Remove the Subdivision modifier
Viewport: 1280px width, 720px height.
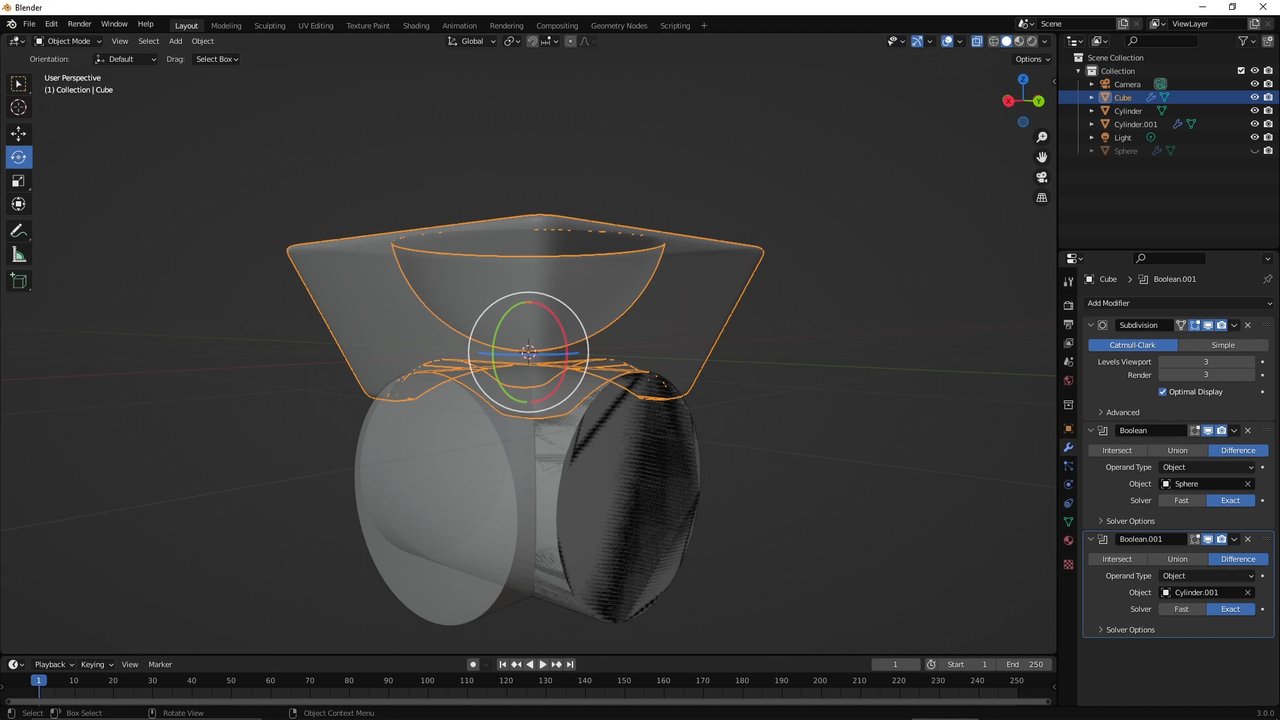[1247, 325]
